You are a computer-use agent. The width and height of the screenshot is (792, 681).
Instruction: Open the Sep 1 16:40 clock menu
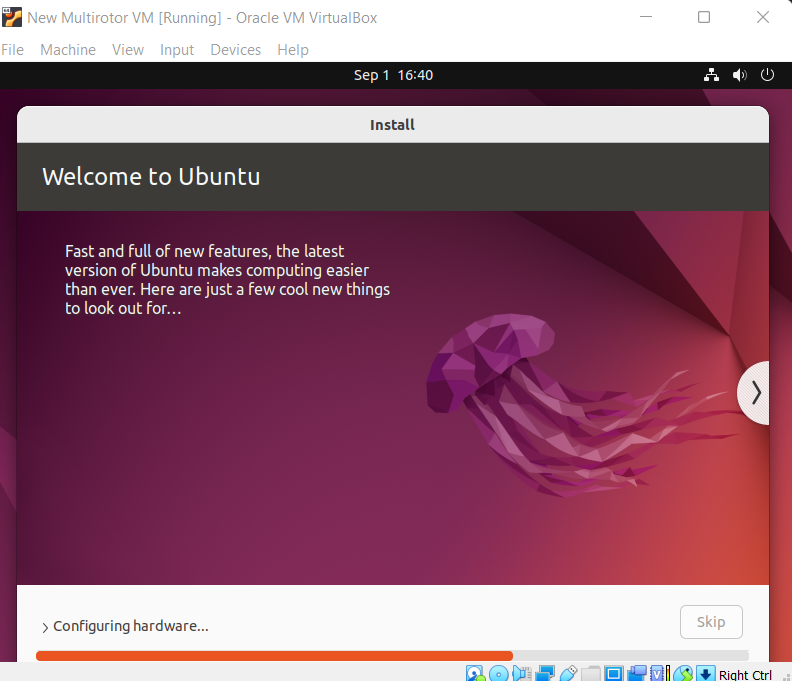pos(393,75)
